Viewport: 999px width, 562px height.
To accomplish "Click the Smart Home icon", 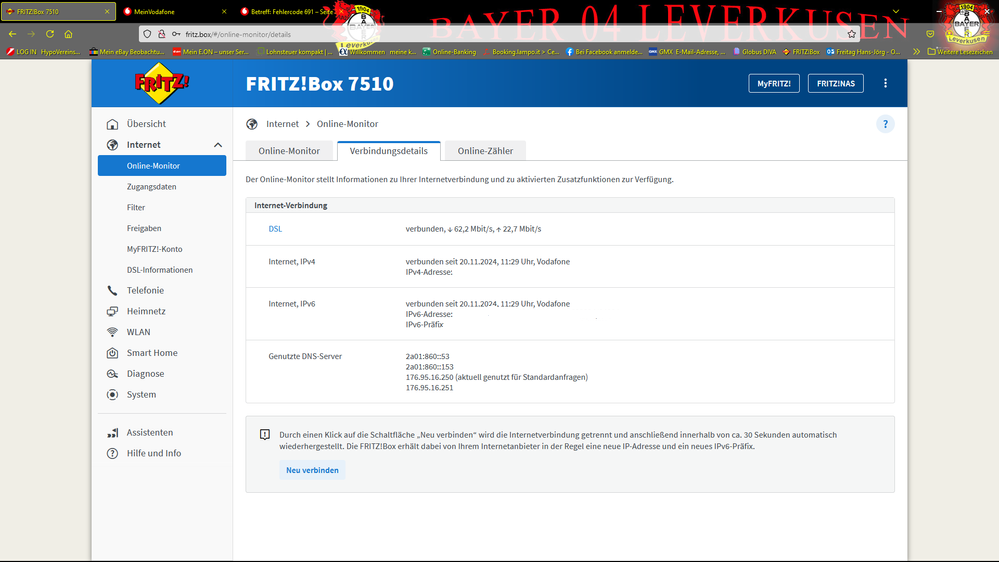I will (x=113, y=353).
